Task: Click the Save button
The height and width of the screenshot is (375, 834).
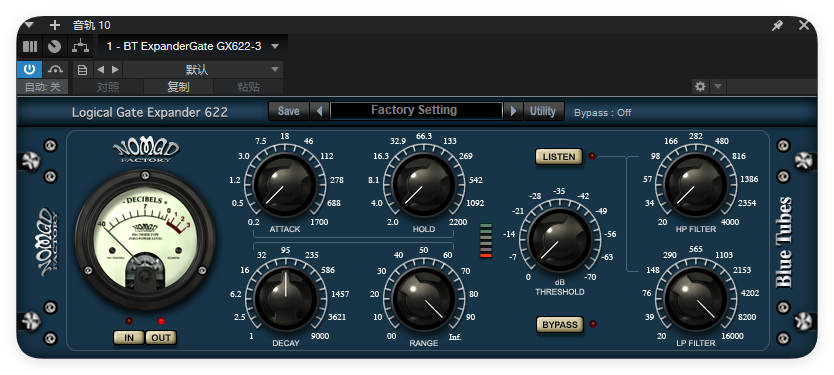Action: 288,111
